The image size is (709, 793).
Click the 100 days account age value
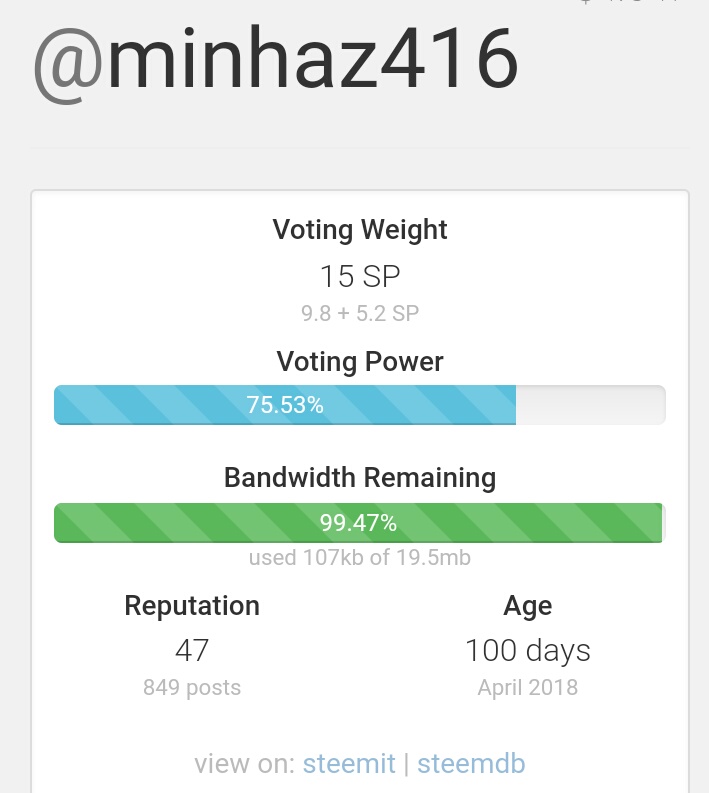coord(528,651)
